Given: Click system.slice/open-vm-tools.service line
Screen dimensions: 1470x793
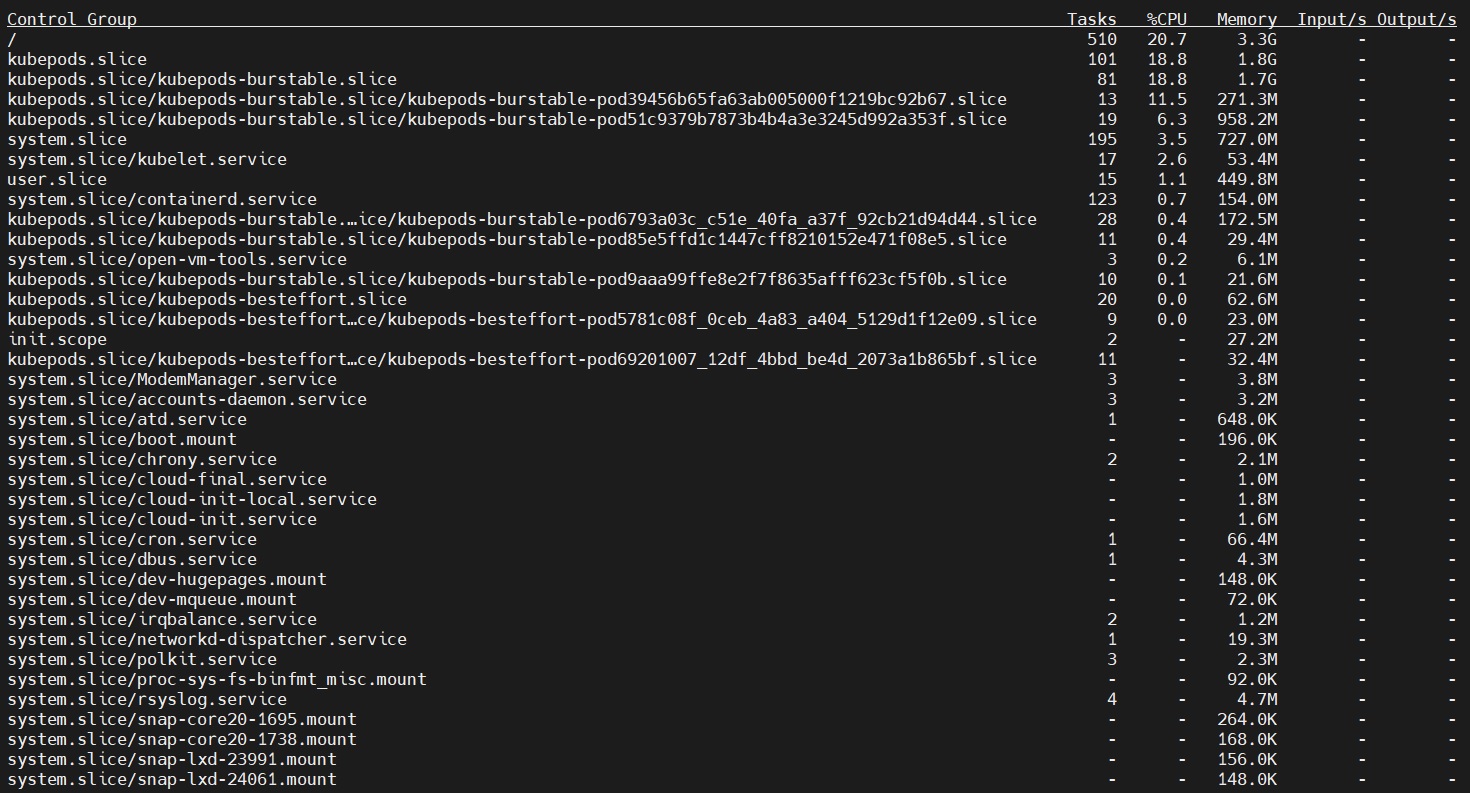Looking at the screenshot, I should click(177, 259).
